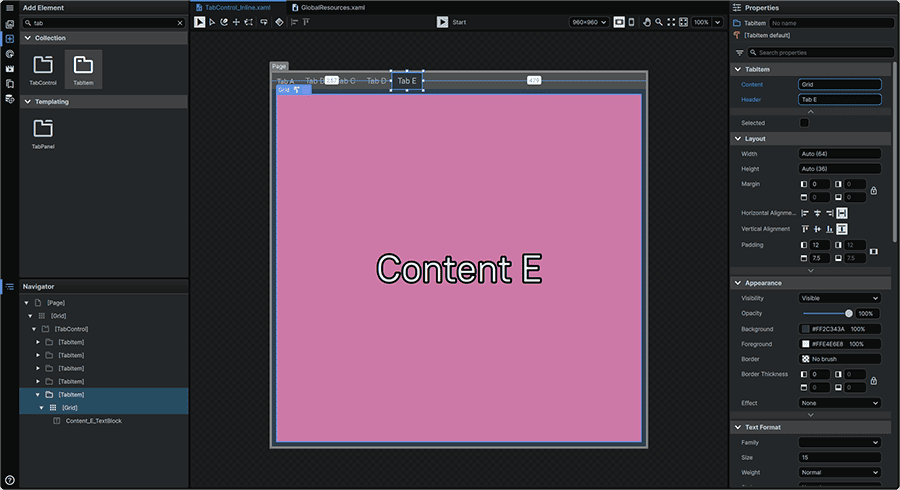Switch to mobile portrait preview mode

tap(631, 22)
